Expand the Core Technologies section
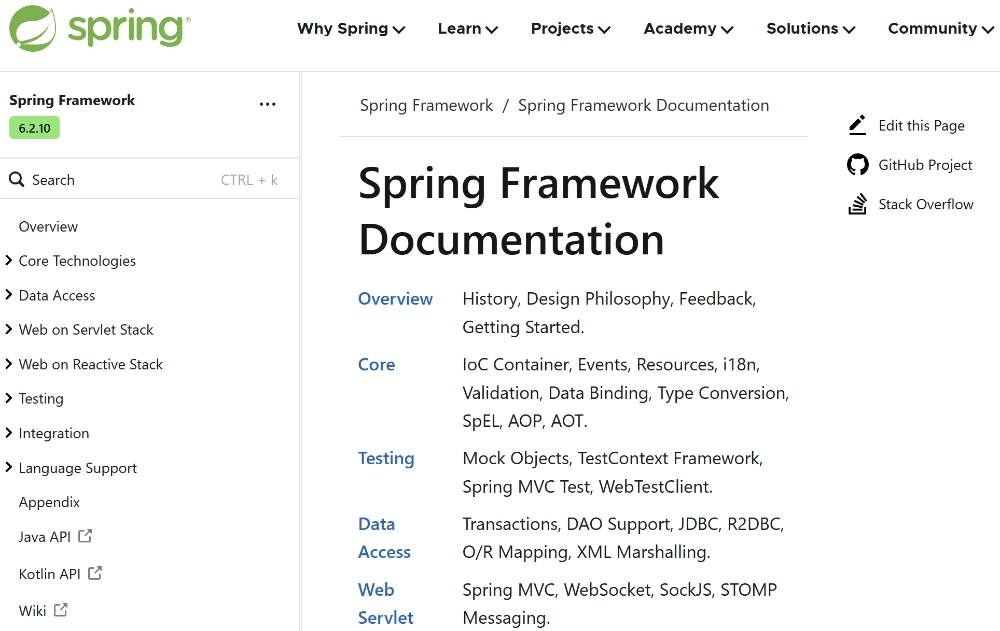 coord(9,260)
